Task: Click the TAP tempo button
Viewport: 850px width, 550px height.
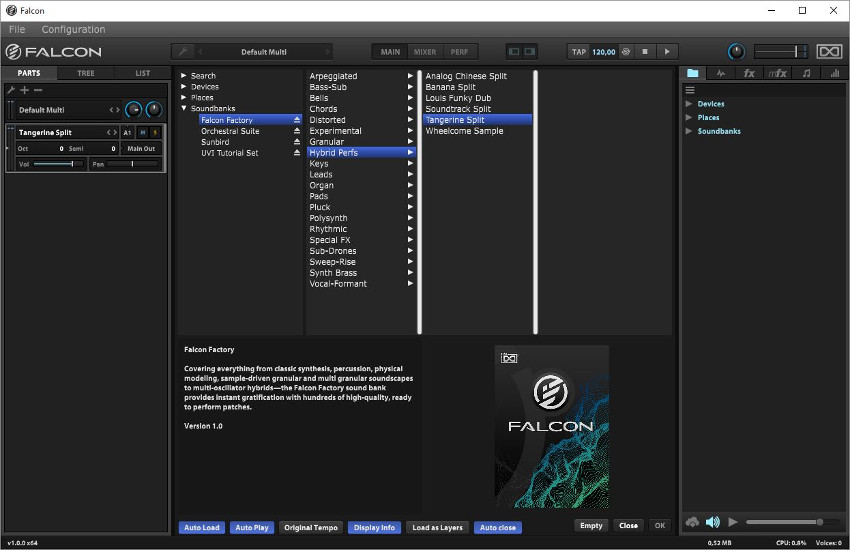Action: pyautogui.click(x=579, y=52)
